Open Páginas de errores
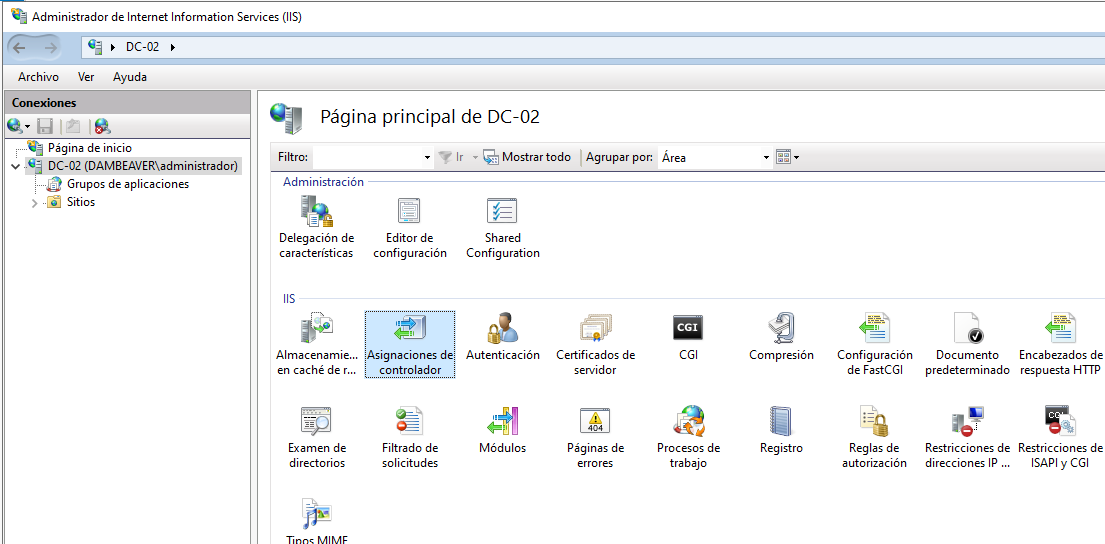This screenshot has height=544, width=1105. click(x=595, y=438)
